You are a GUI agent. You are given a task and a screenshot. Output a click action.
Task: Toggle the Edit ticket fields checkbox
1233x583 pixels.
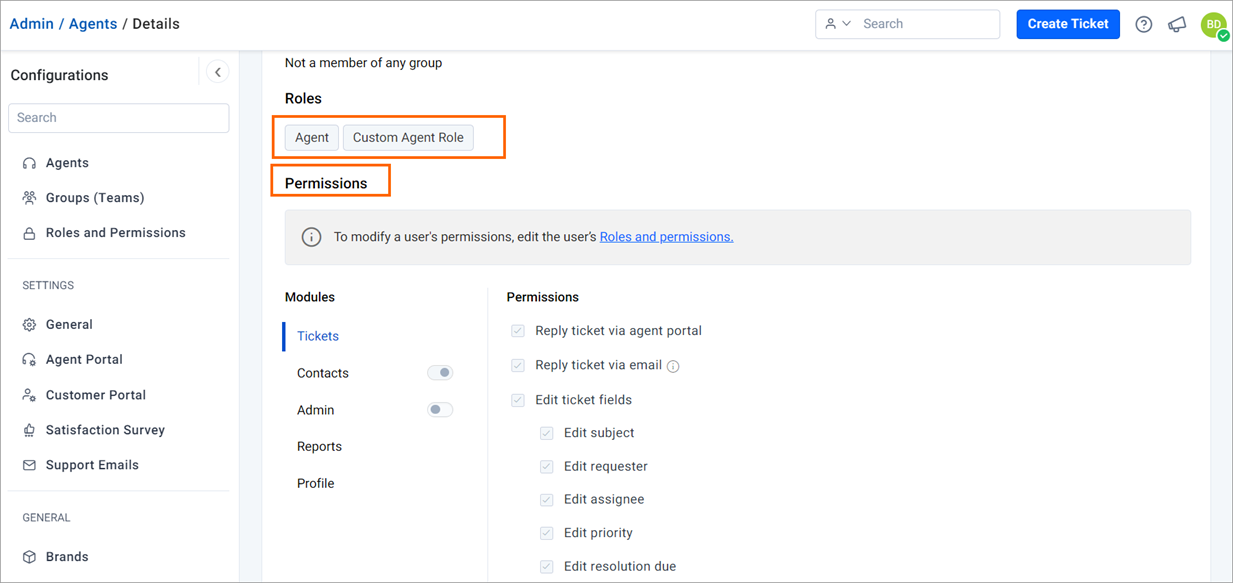[x=518, y=400]
